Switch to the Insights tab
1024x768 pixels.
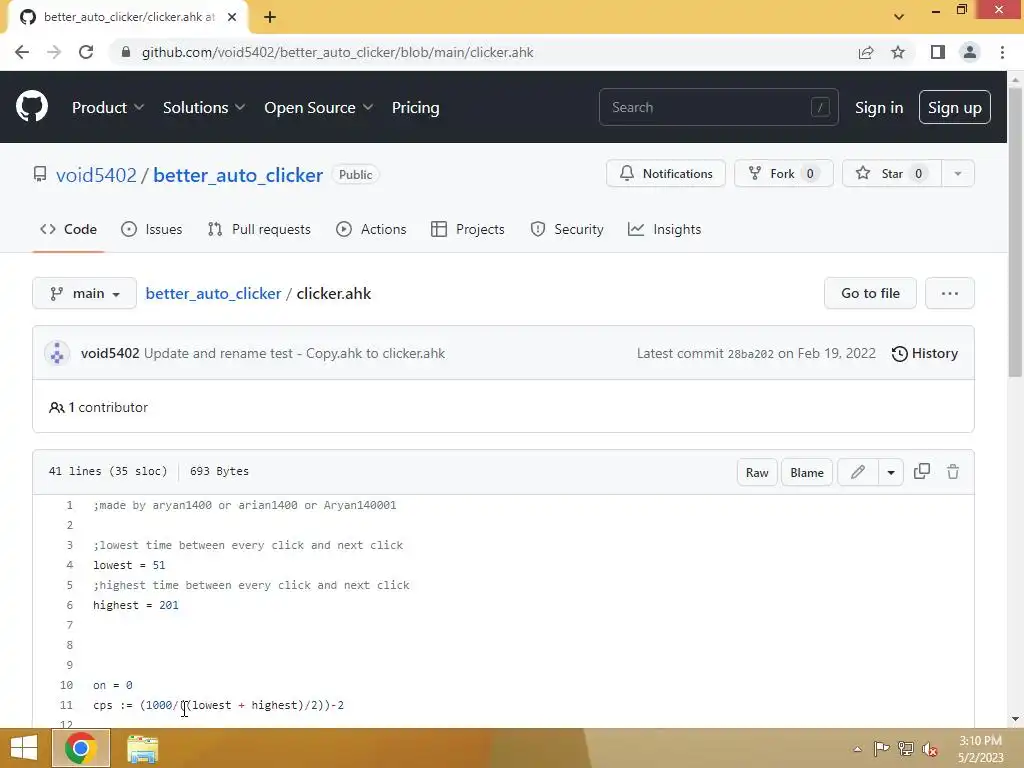[x=664, y=229]
